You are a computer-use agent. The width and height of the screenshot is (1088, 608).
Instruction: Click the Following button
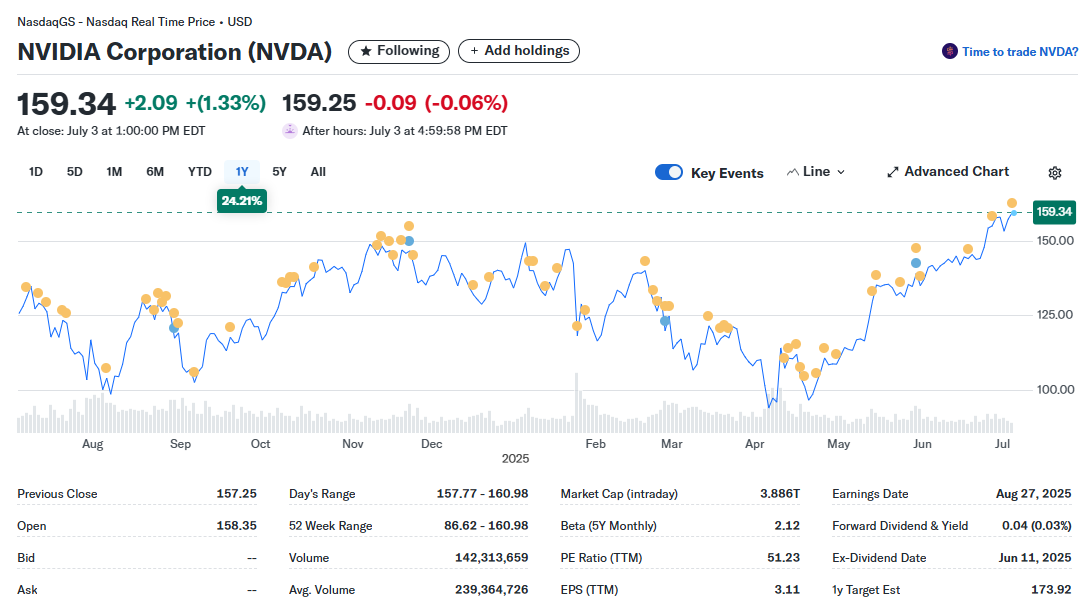[399, 51]
